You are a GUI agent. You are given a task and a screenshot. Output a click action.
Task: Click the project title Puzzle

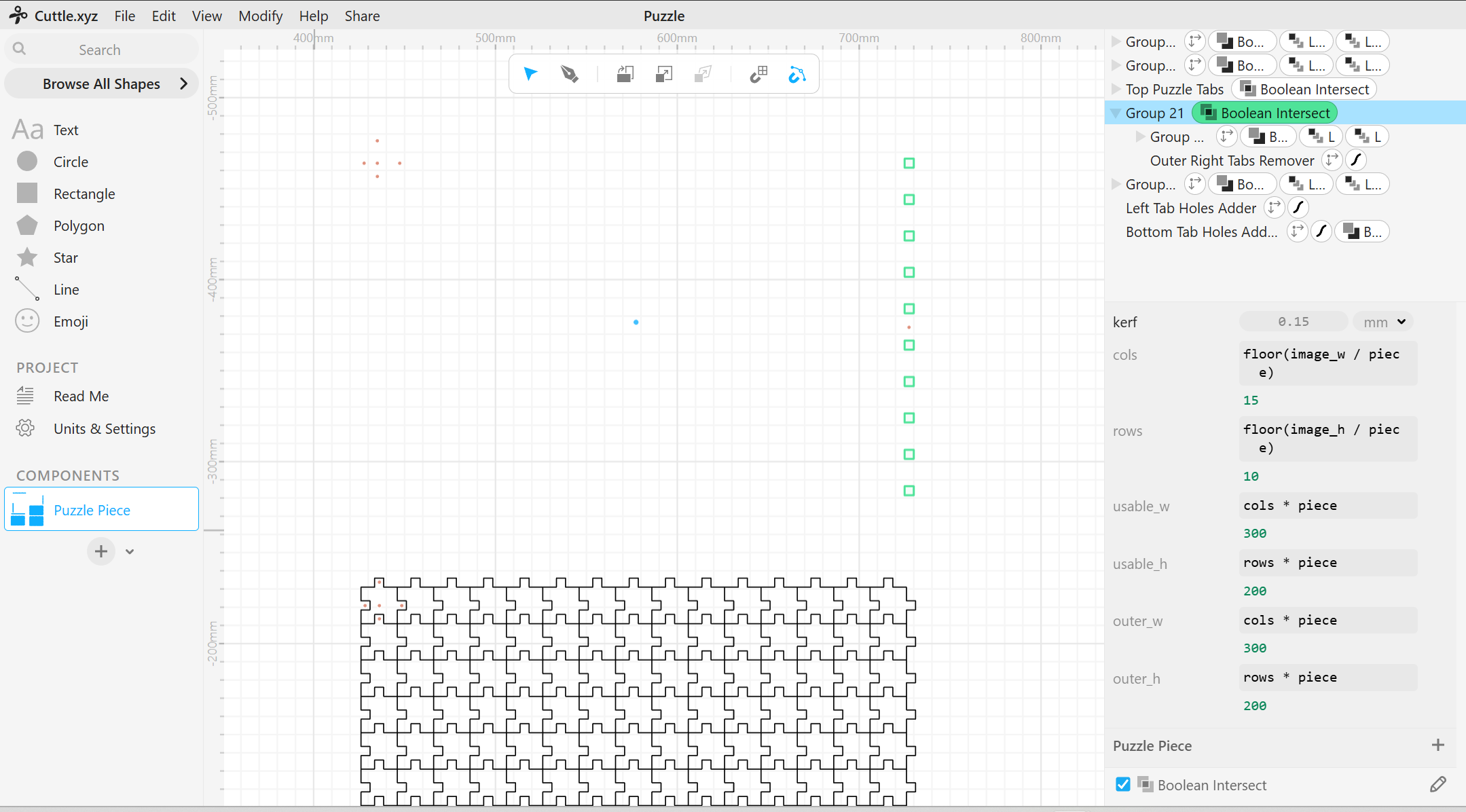point(663,16)
